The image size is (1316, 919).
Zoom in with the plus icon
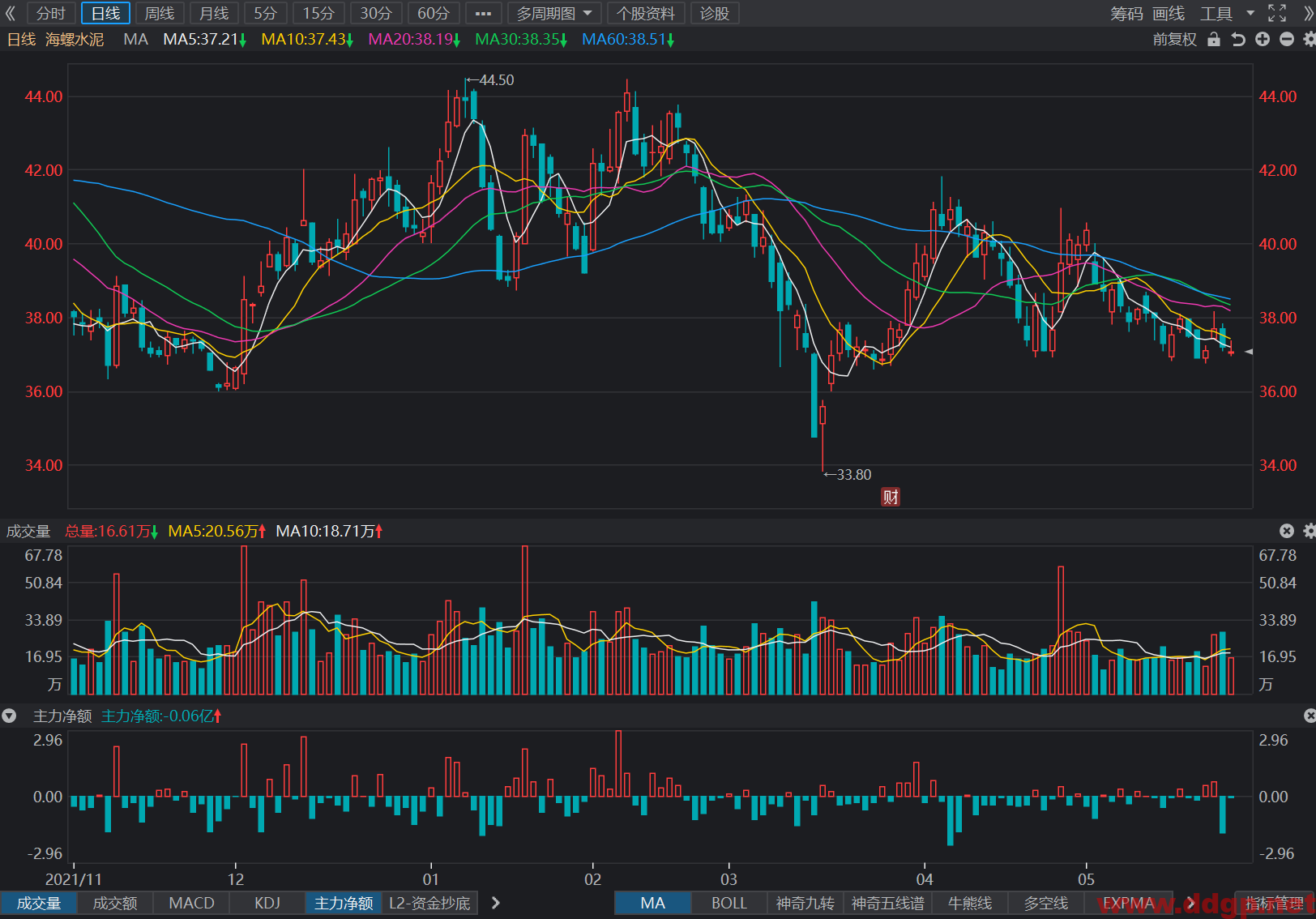1263,39
